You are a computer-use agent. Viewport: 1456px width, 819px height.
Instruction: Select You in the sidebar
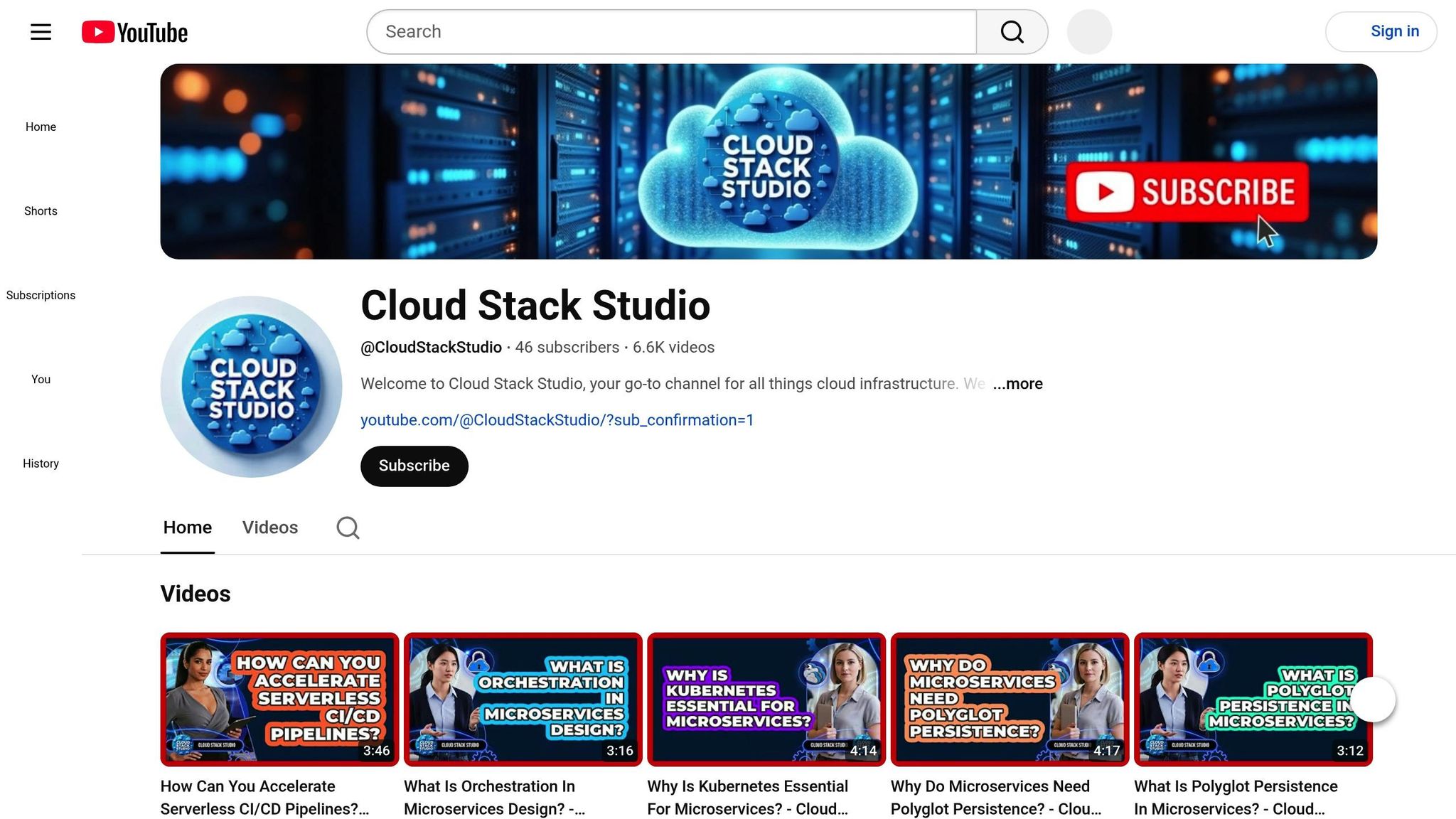[41, 379]
